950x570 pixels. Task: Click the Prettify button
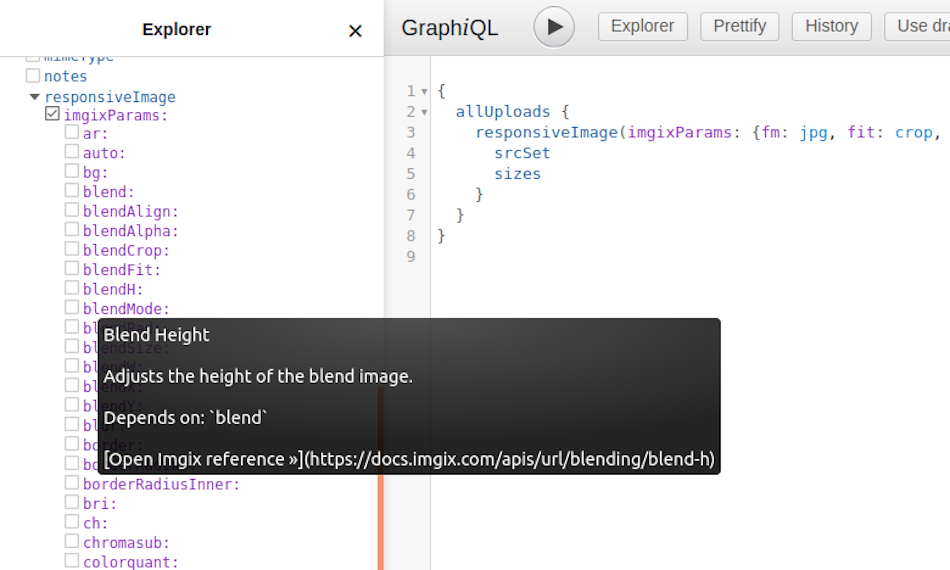click(x=740, y=26)
